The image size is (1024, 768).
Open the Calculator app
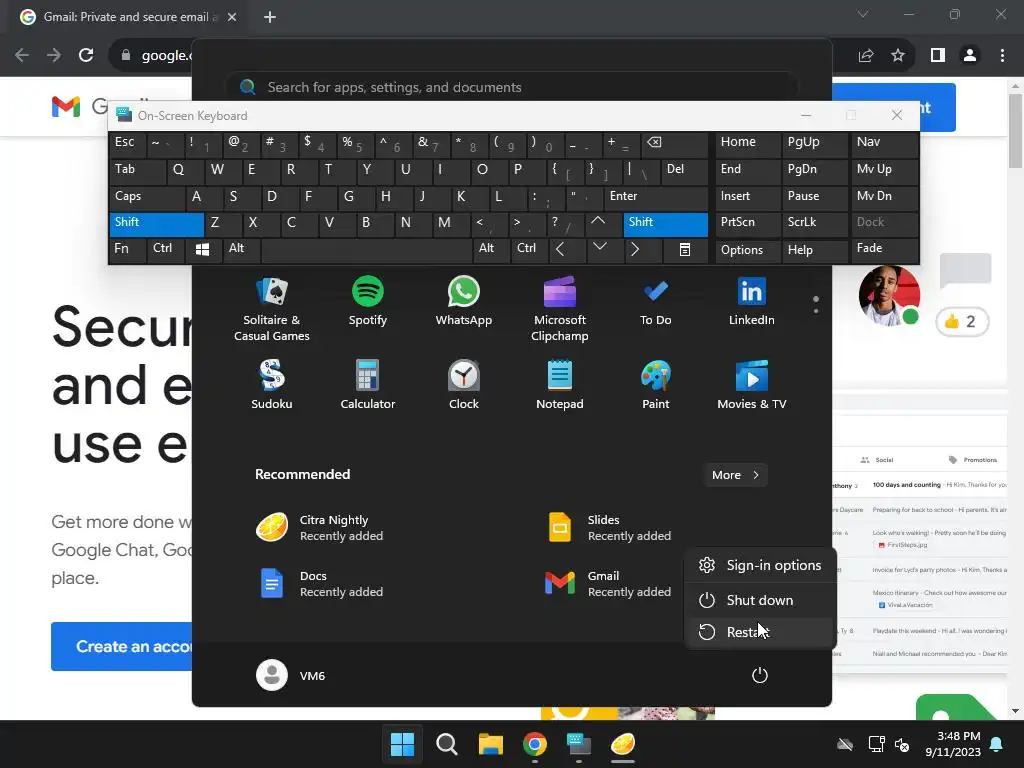pyautogui.click(x=368, y=385)
